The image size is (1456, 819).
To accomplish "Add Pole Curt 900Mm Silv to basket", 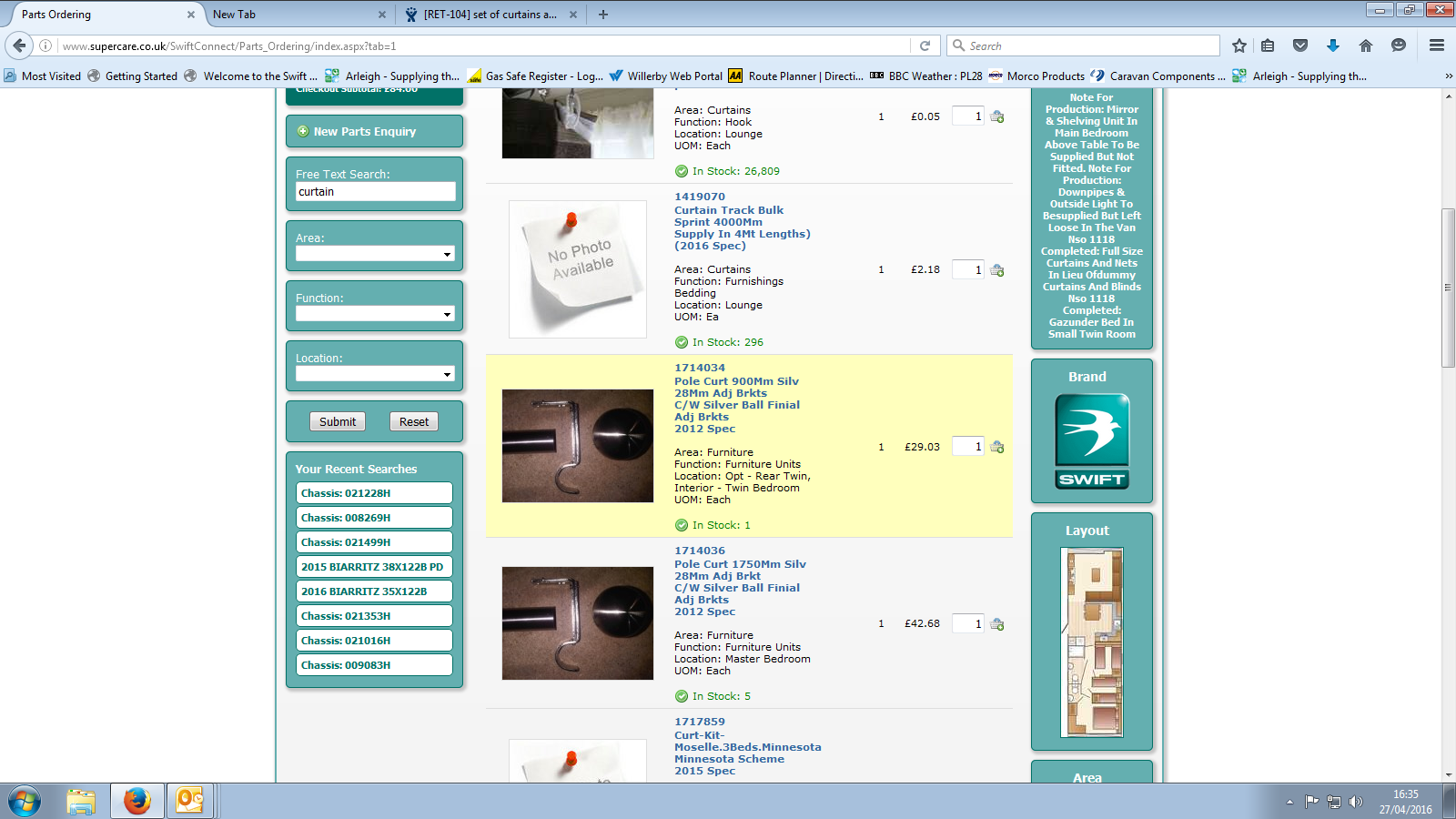I will tap(997, 447).
